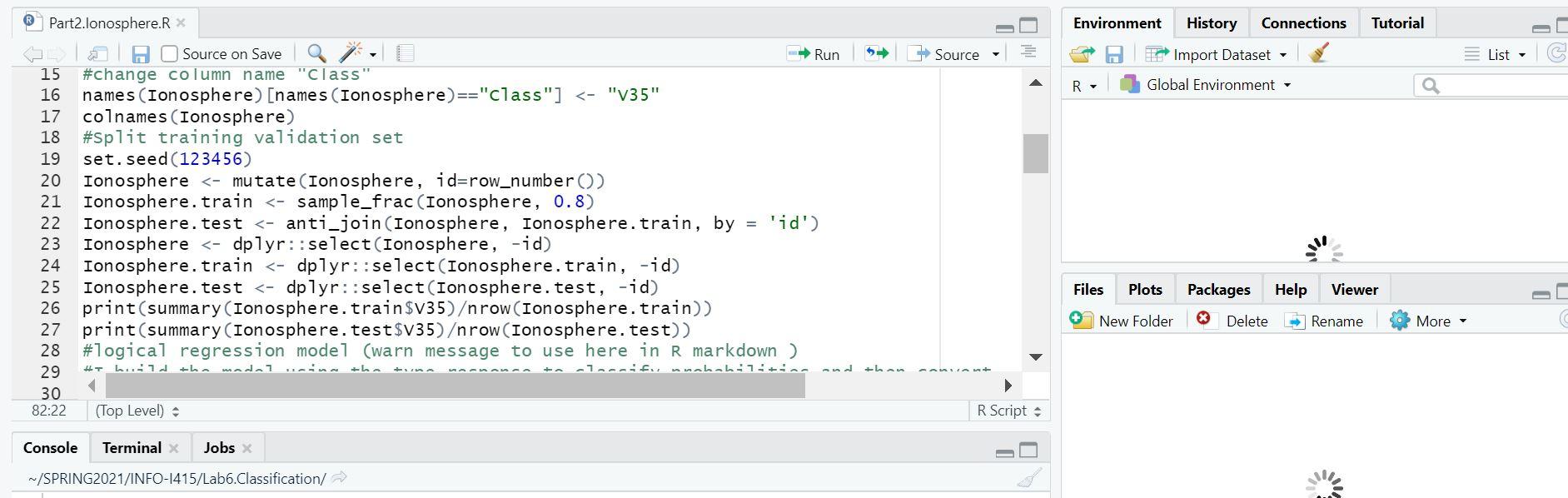Open the code tools wand dropdown arrow
The width and height of the screenshot is (1568, 498).
373,55
